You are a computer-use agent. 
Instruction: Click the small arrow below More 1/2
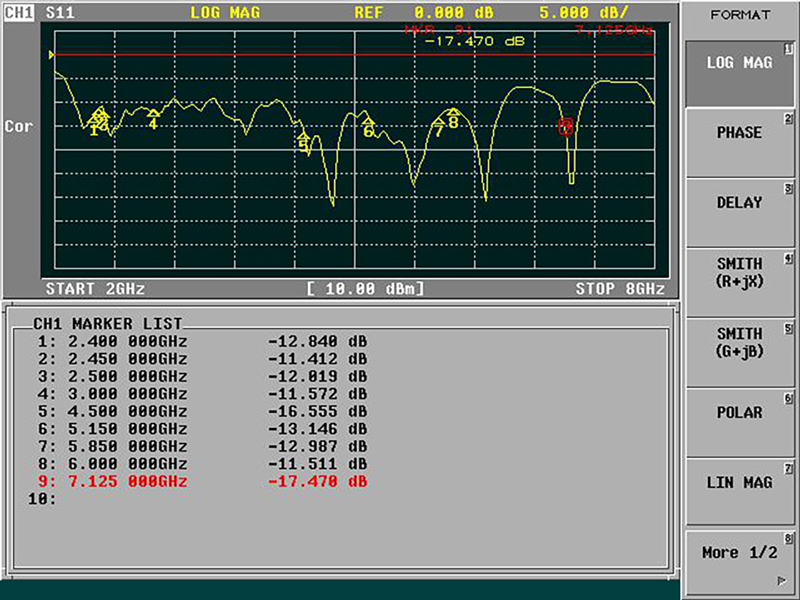click(782, 581)
